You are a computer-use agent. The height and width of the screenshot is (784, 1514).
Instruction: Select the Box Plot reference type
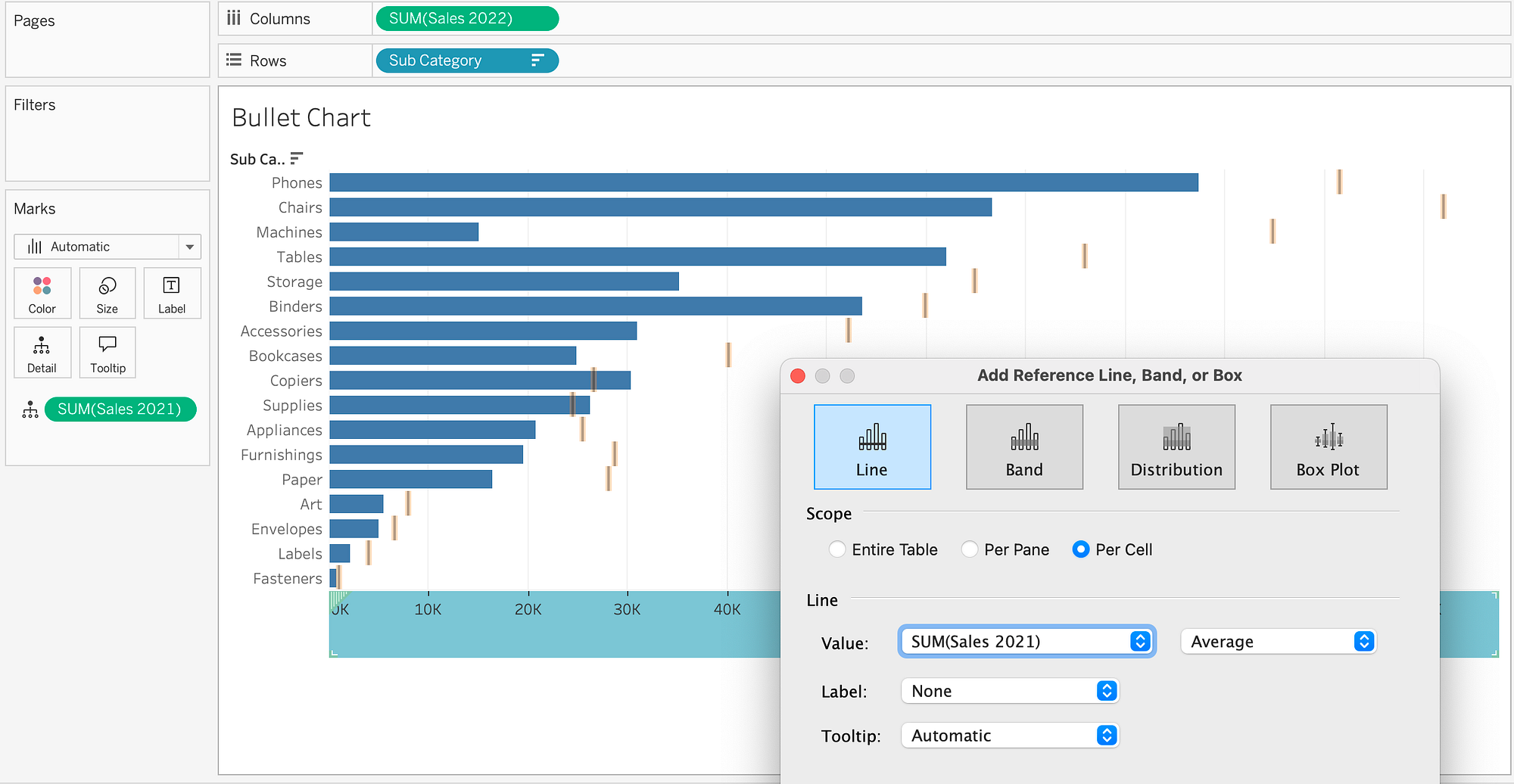pyautogui.click(x=1329, y=446)
